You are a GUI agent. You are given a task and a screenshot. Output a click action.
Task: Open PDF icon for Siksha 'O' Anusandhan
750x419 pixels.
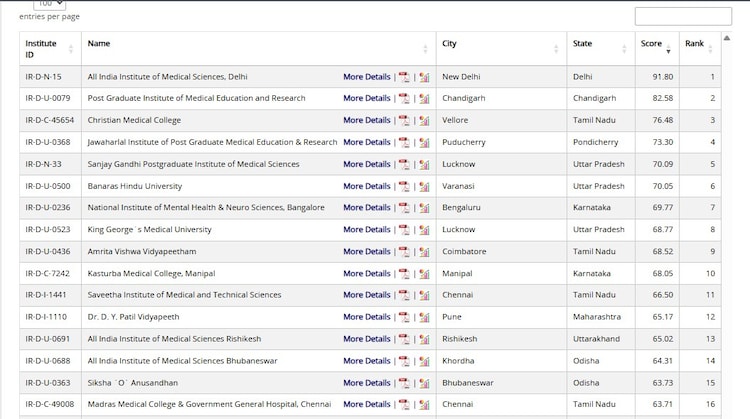[x=404, y=383]
